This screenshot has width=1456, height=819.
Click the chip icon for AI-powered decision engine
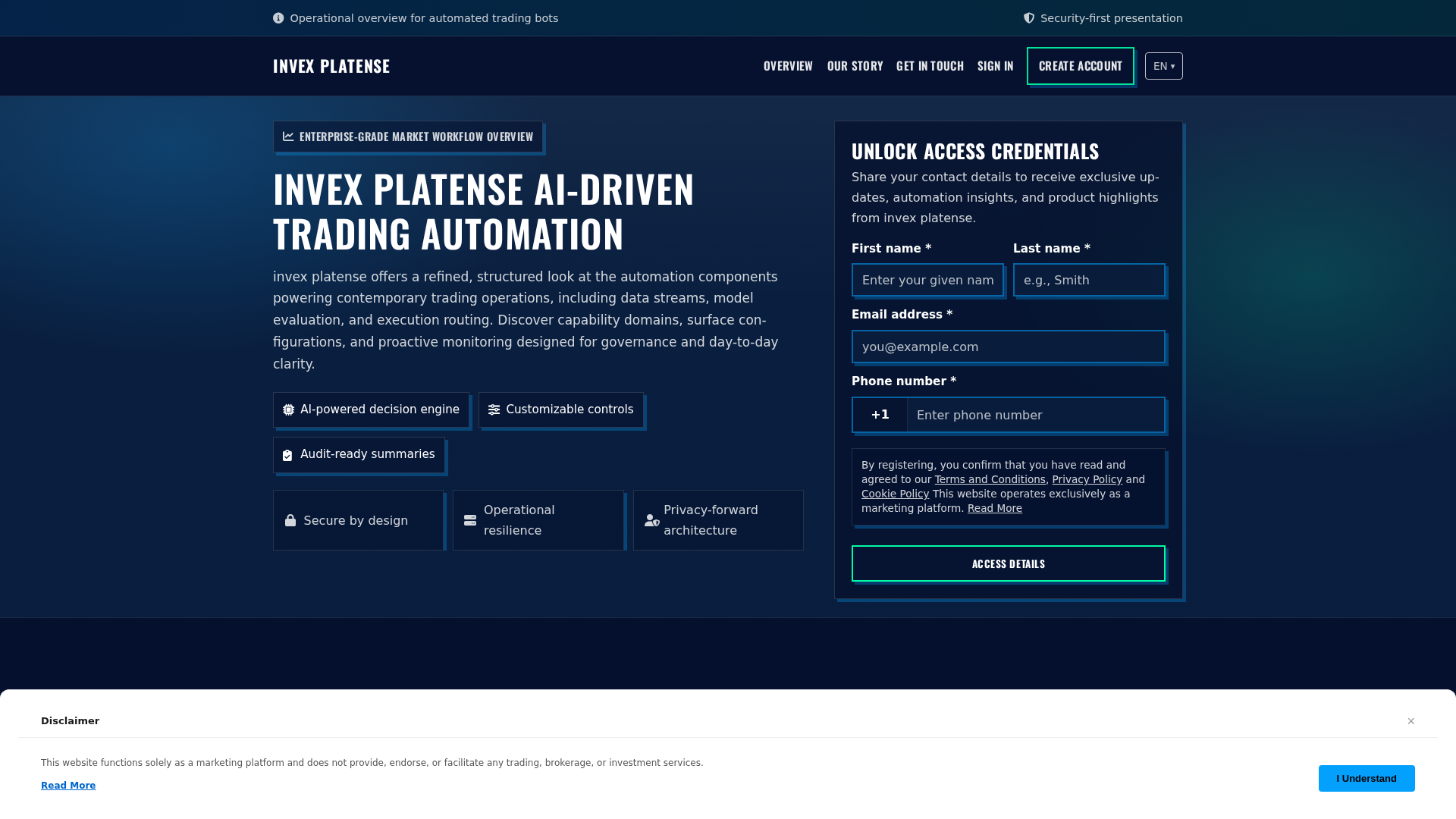[x=289, y=410]
